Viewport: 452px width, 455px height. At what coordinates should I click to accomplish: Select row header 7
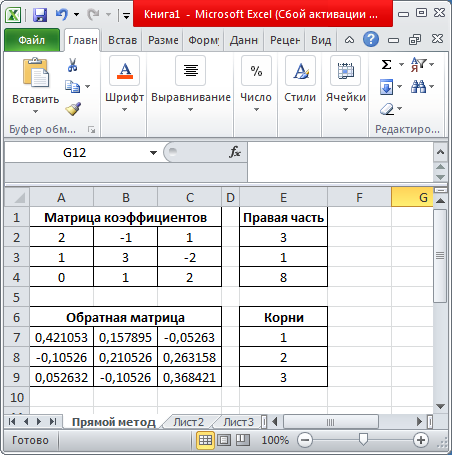17,337
